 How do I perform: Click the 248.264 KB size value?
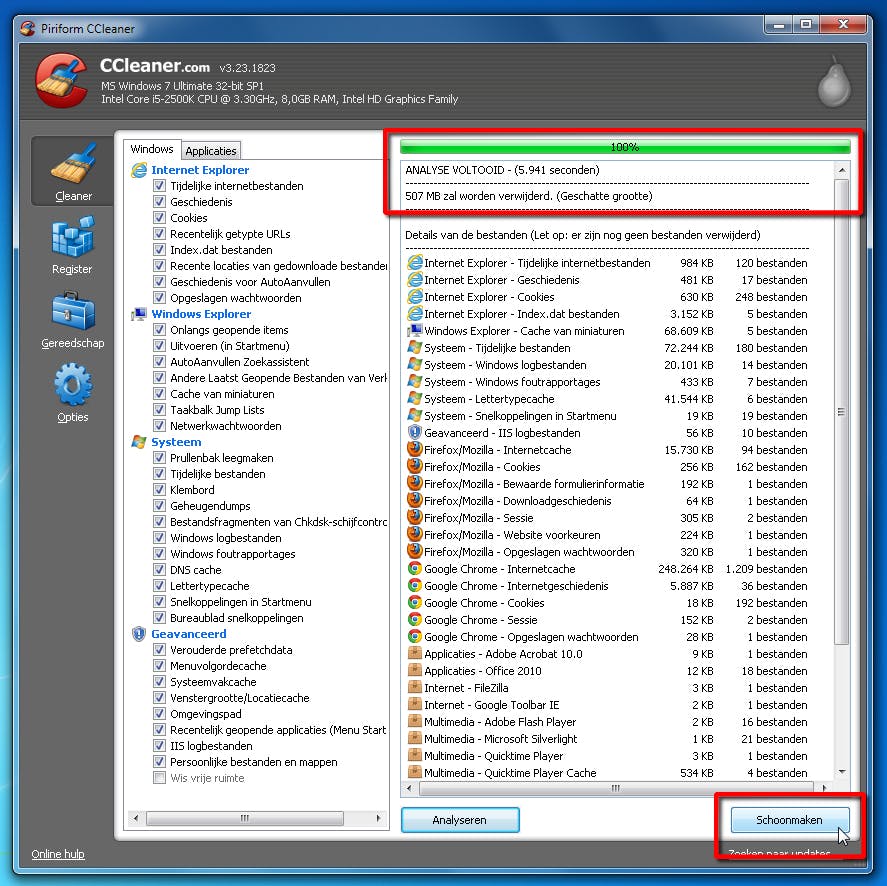[686, 569]
